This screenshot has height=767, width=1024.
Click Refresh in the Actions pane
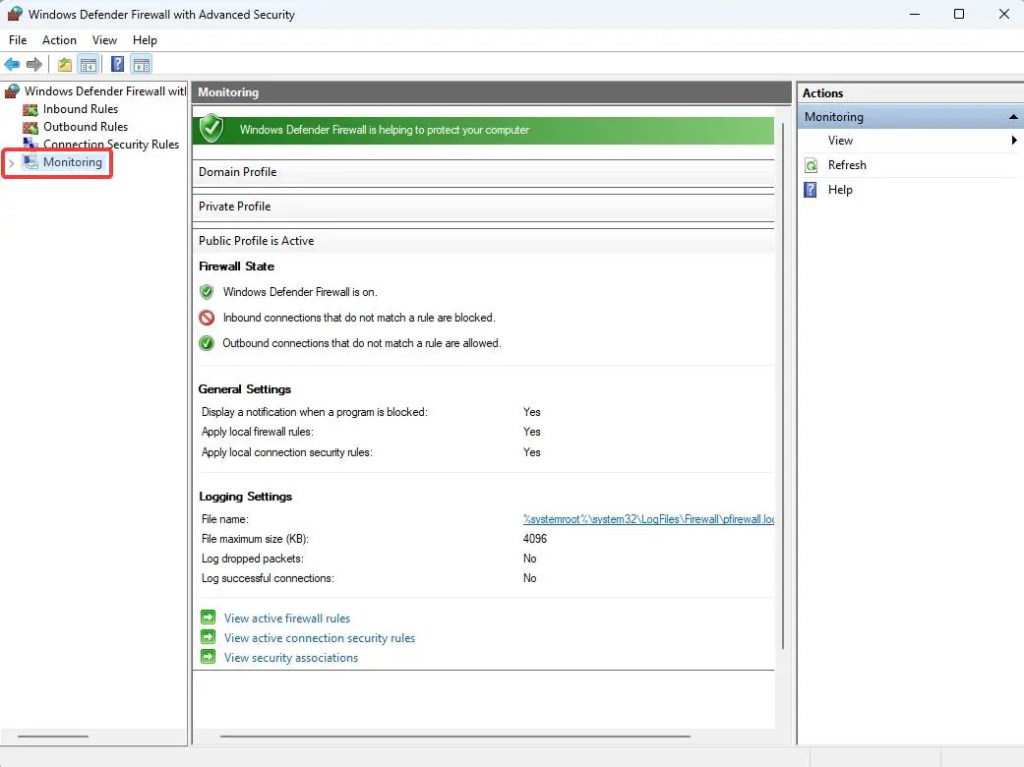[x=847, y=165]
